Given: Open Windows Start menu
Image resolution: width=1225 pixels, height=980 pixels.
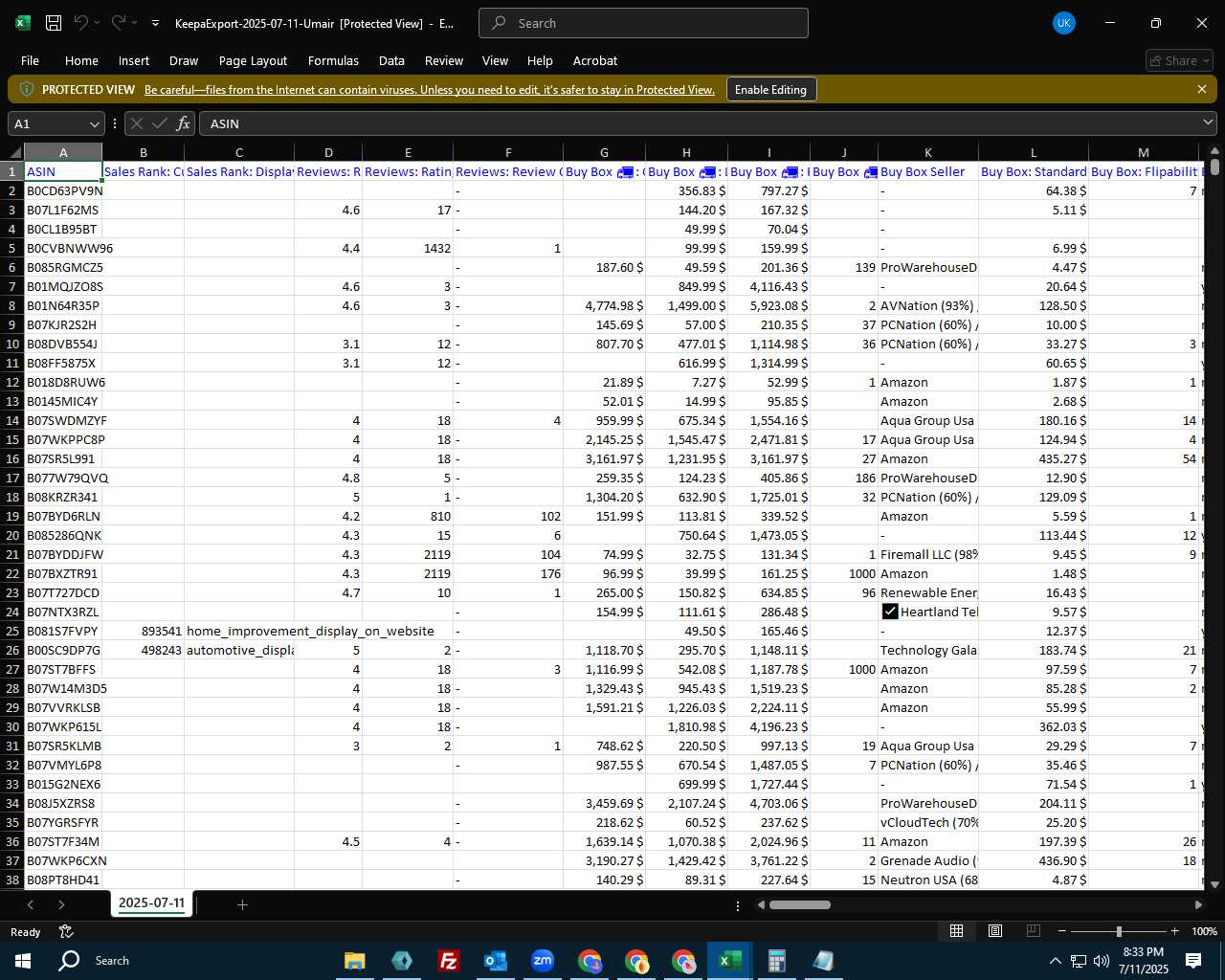Looking at the screenshot, I should 23,960.
